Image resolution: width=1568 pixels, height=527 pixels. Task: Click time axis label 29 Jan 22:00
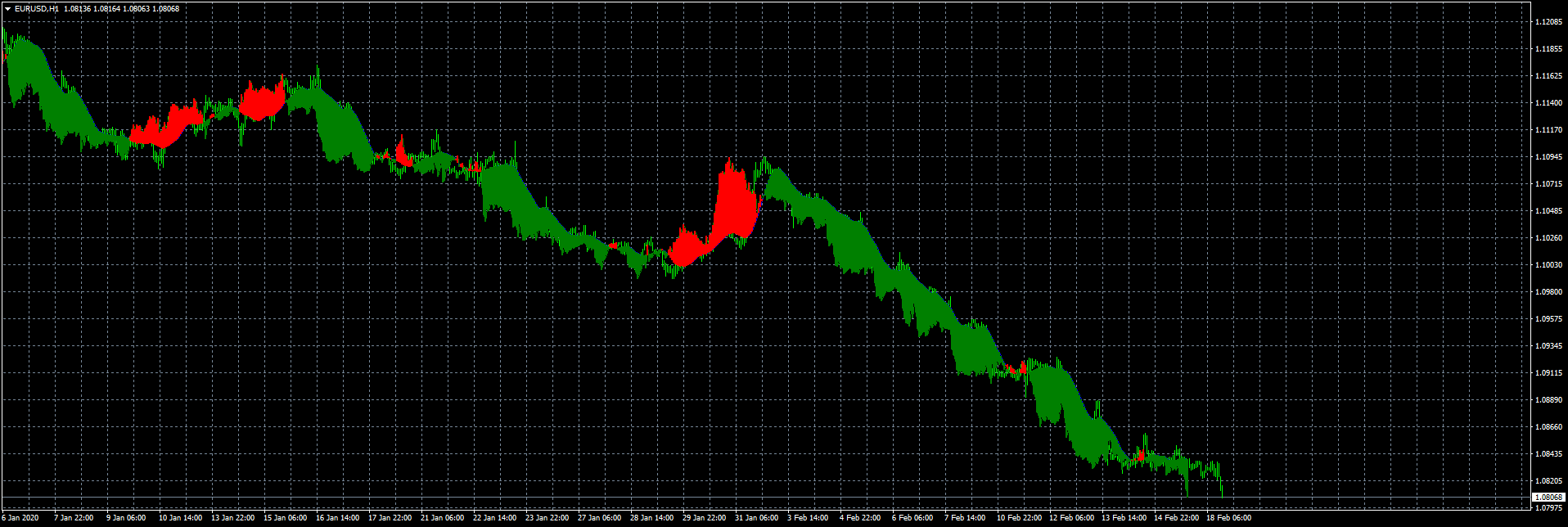704,518
